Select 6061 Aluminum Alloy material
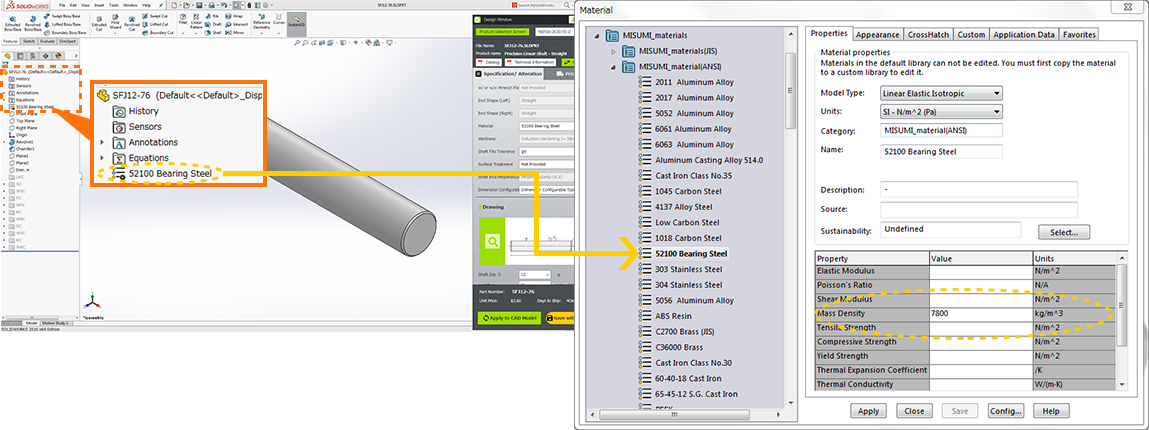Image resolution: width=1149 pixels, height=430 pixels. (694, 129)
